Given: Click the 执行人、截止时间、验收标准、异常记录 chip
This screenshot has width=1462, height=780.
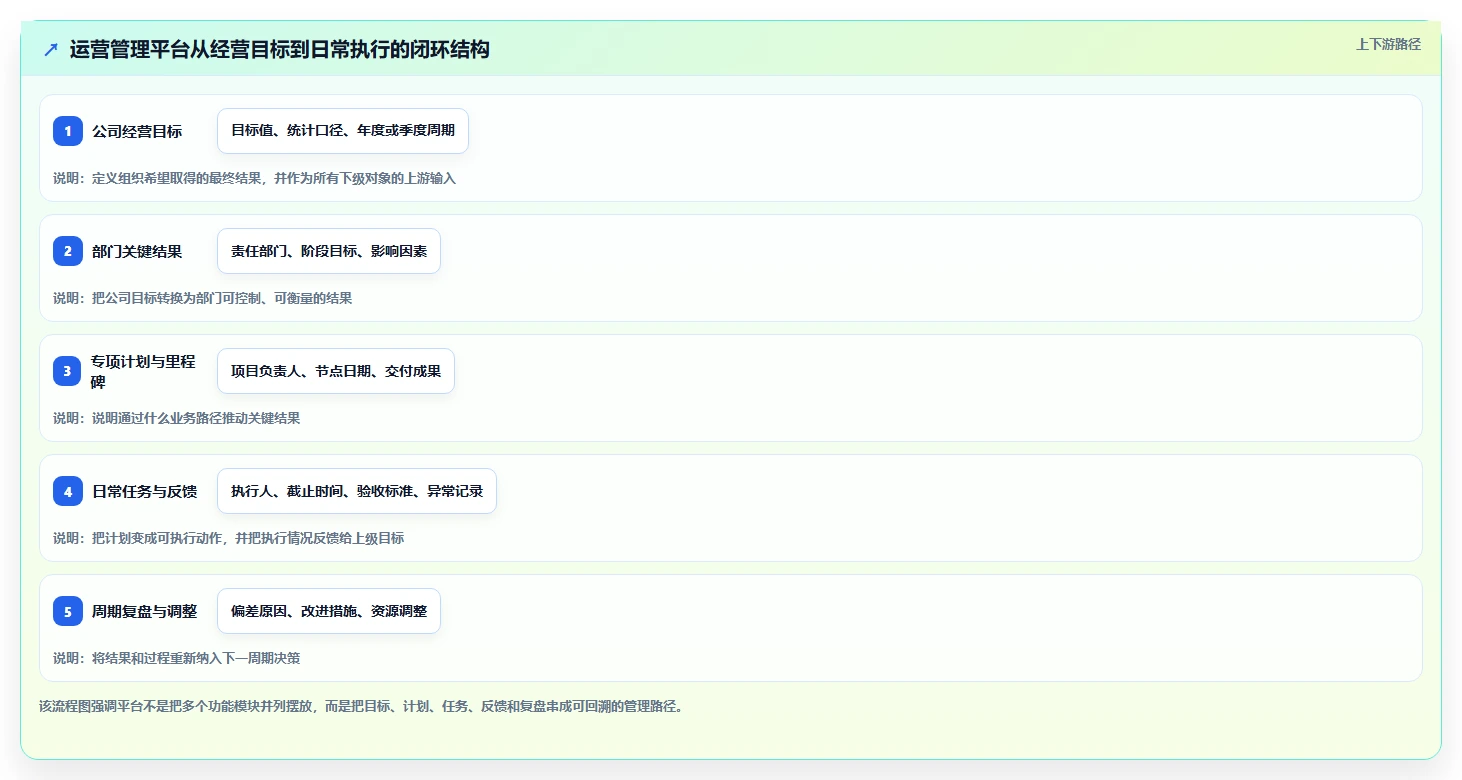Looking at the screenshot, I should coord(357,491).
